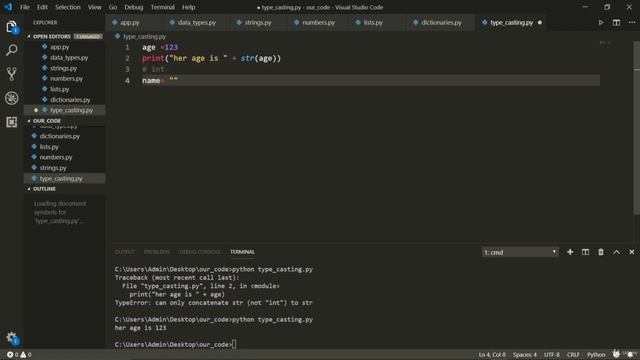Open the terminal selector dropdown 1: cmd
The image size is (640, 360).
click(x=520, y=252)
